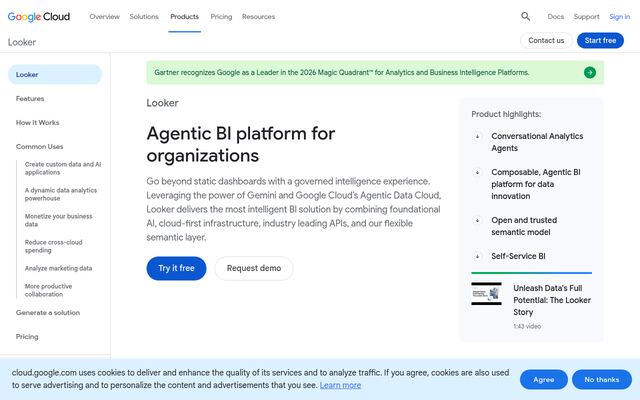Select Pricing in the sidebar
The image size is (640, 400).
pyautogui.click(x=27, y=337)
